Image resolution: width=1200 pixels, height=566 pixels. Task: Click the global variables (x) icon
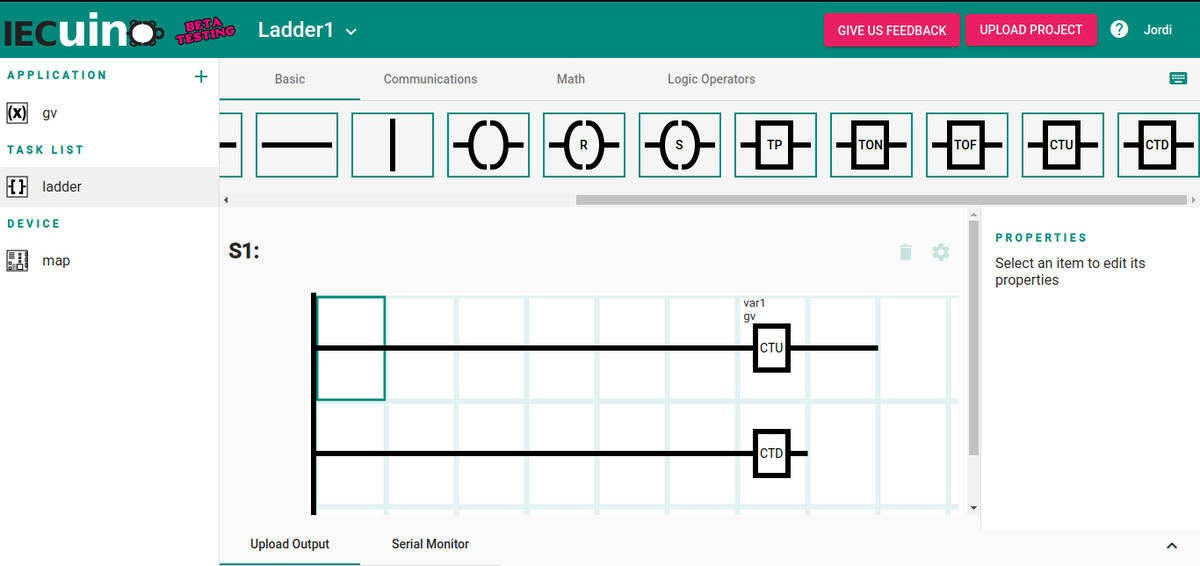point(17,113)
